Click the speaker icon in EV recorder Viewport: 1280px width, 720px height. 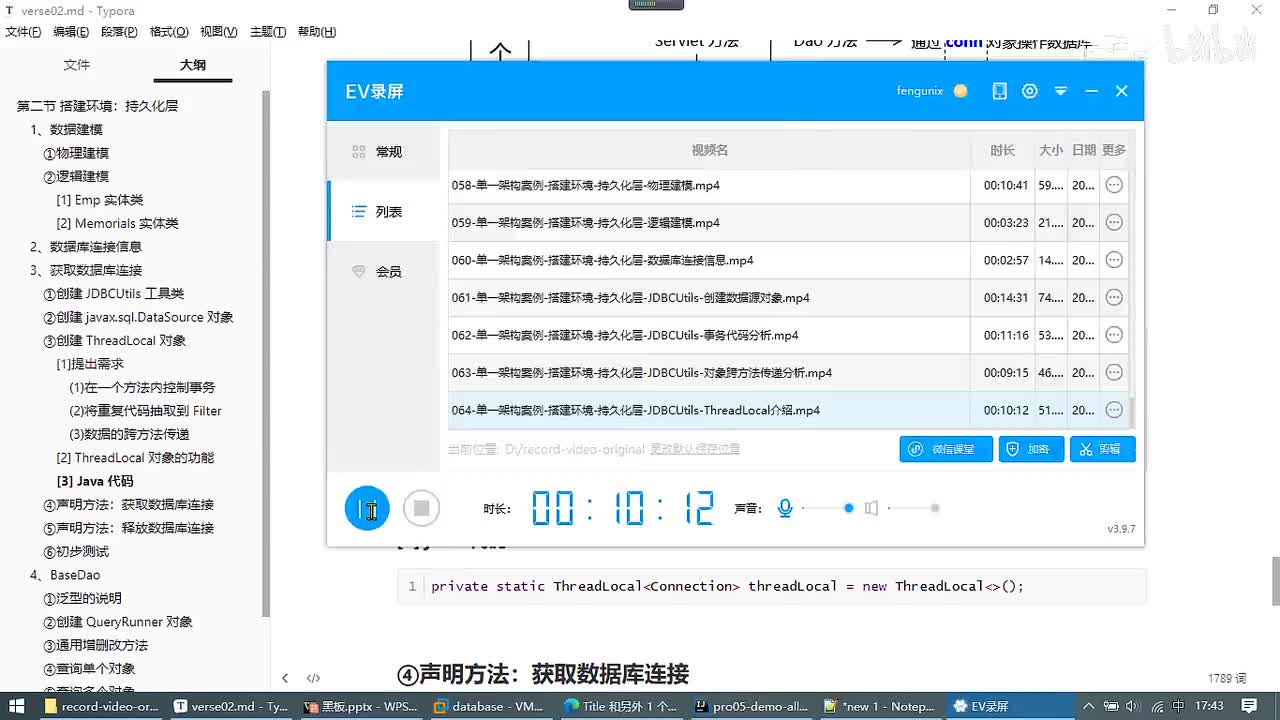[871, 508]
